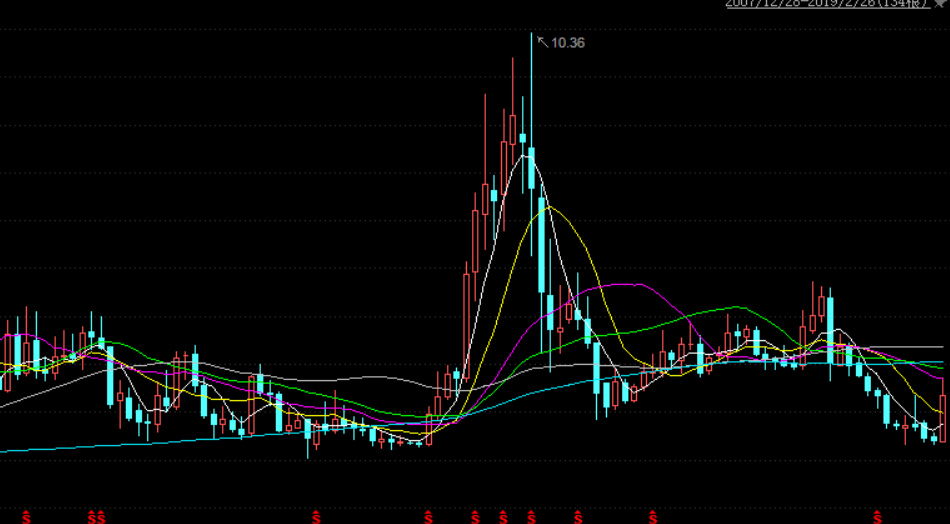Click the white moving average line at its peak

pyautogui.click(x=524, y=156)
